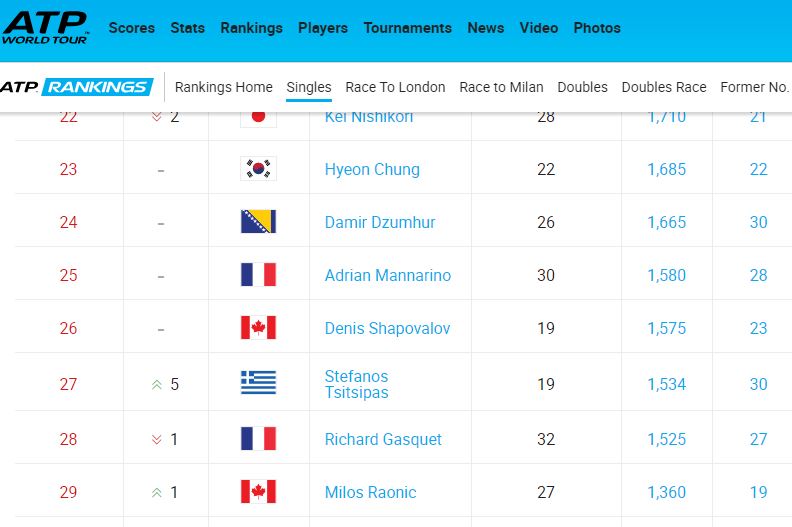Click the Canadian flag beside Milos Raonic
792x527 pixels.
tap(258, 492)
